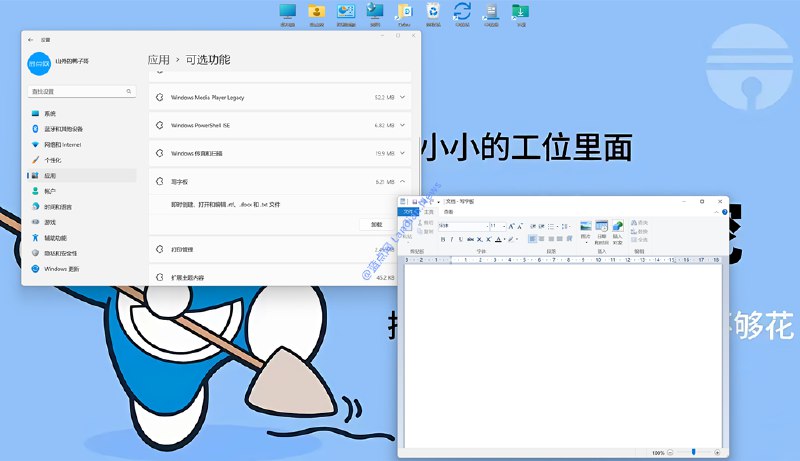The image size is (800, 461).
Task: Open the user folder desktop icon
Action: coord(317,15)
